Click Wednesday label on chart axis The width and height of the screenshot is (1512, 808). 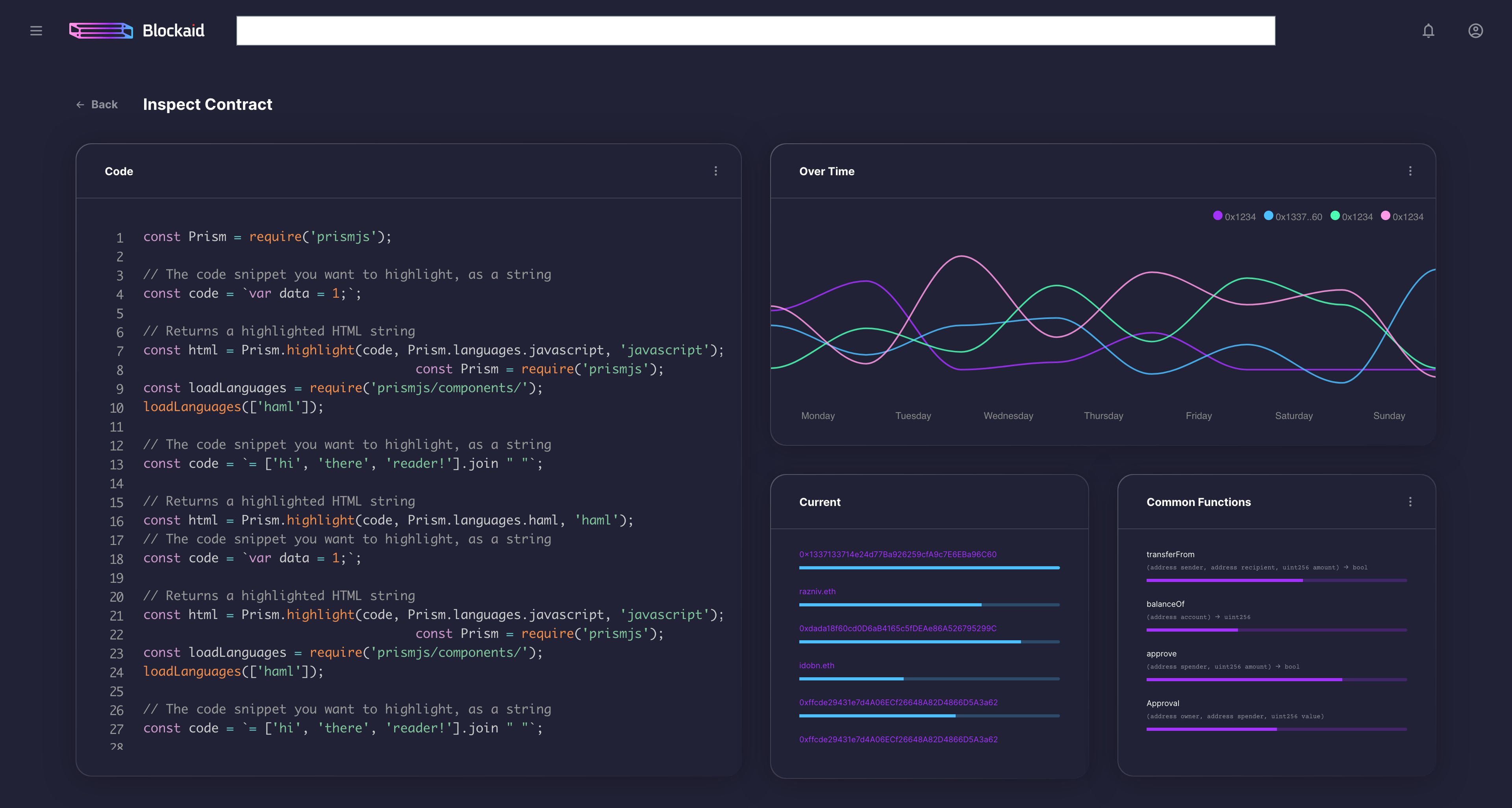(x=1008, y=415)
